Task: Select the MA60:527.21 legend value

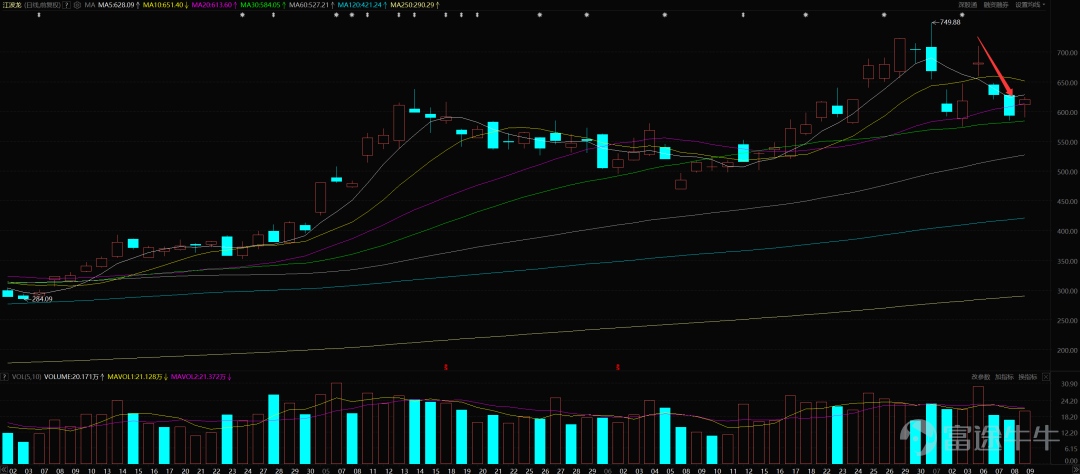Action: point(308,5)
